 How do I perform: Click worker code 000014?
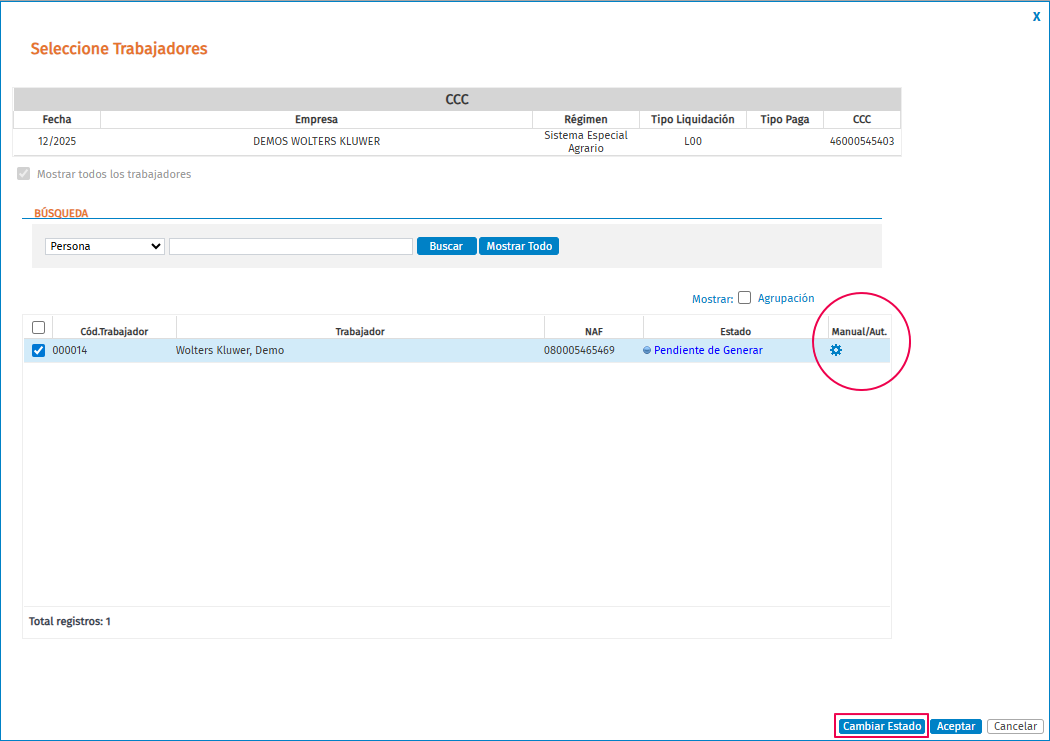click(70, 350)
